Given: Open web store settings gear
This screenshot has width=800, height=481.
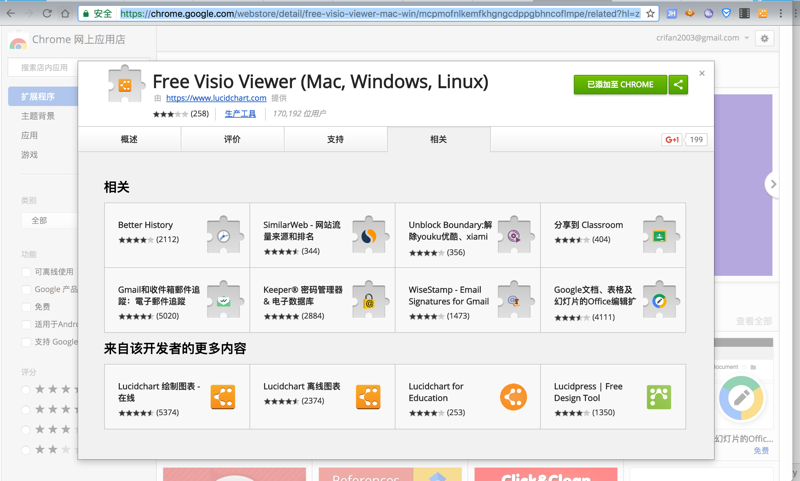Looking at the screenshot, I should pyautogui.click(x=764, y=38).
